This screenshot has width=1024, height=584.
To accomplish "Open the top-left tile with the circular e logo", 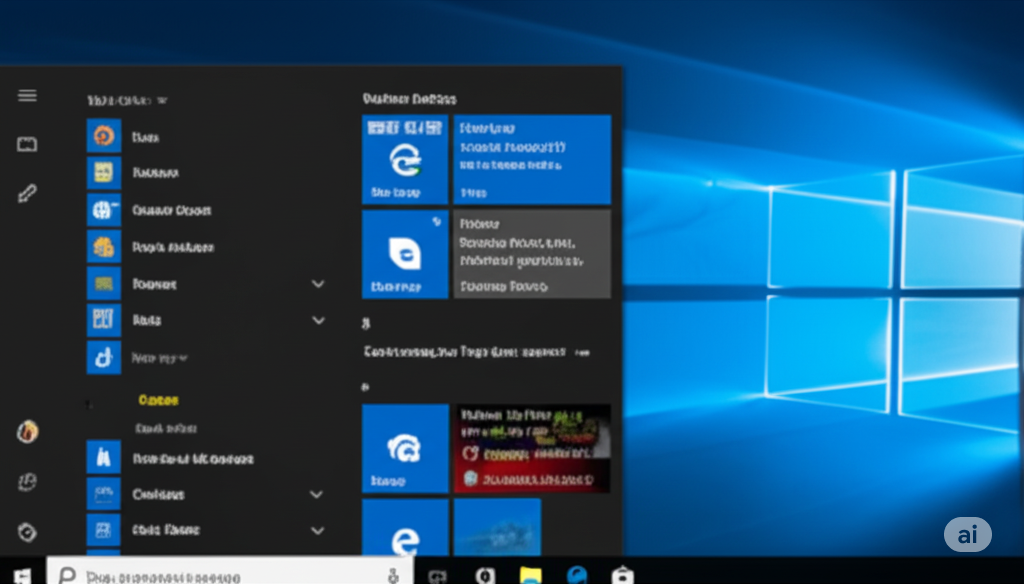I will point(405,159).
